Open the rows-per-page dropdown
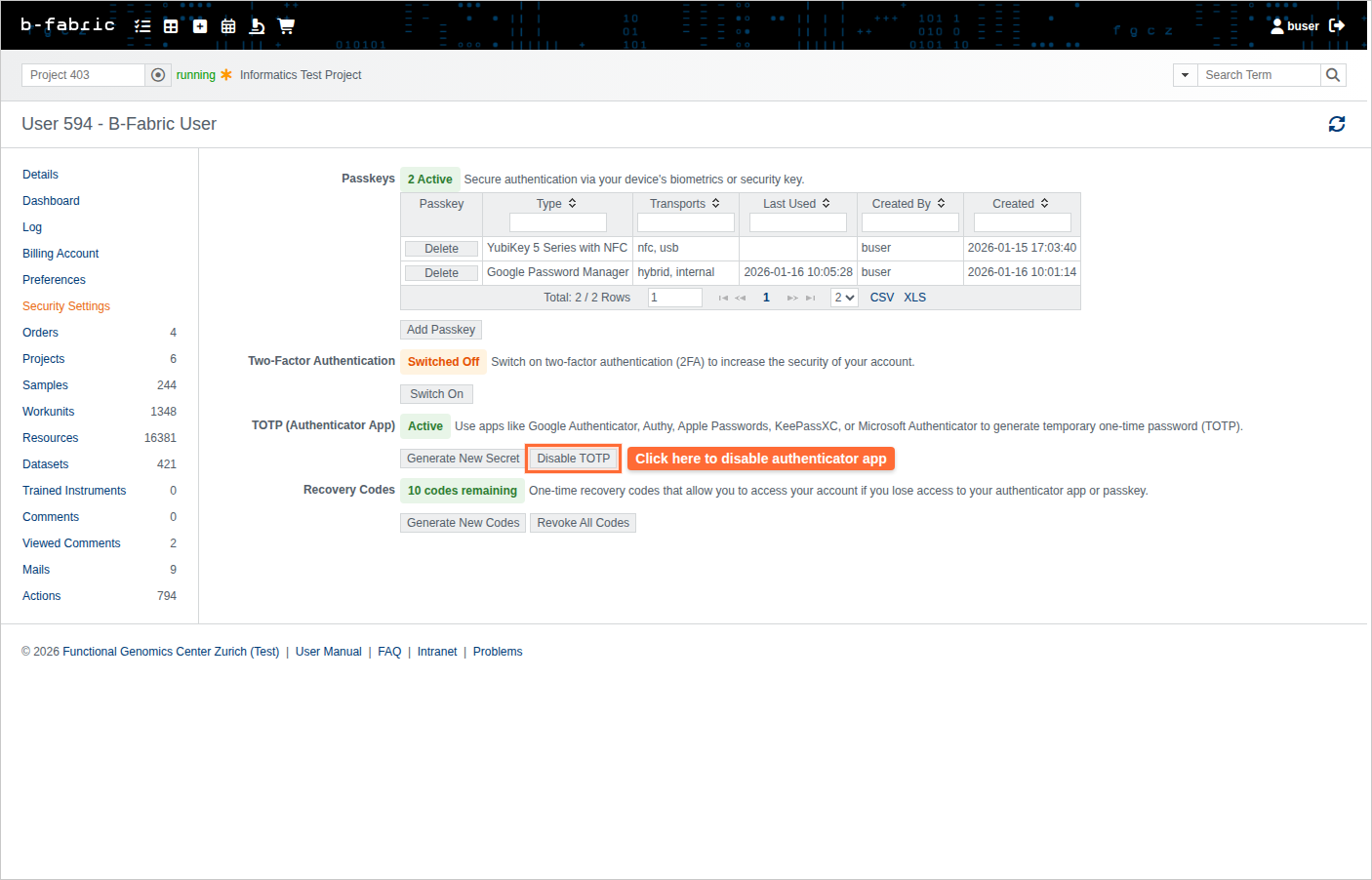 click(x=844, y=298)
